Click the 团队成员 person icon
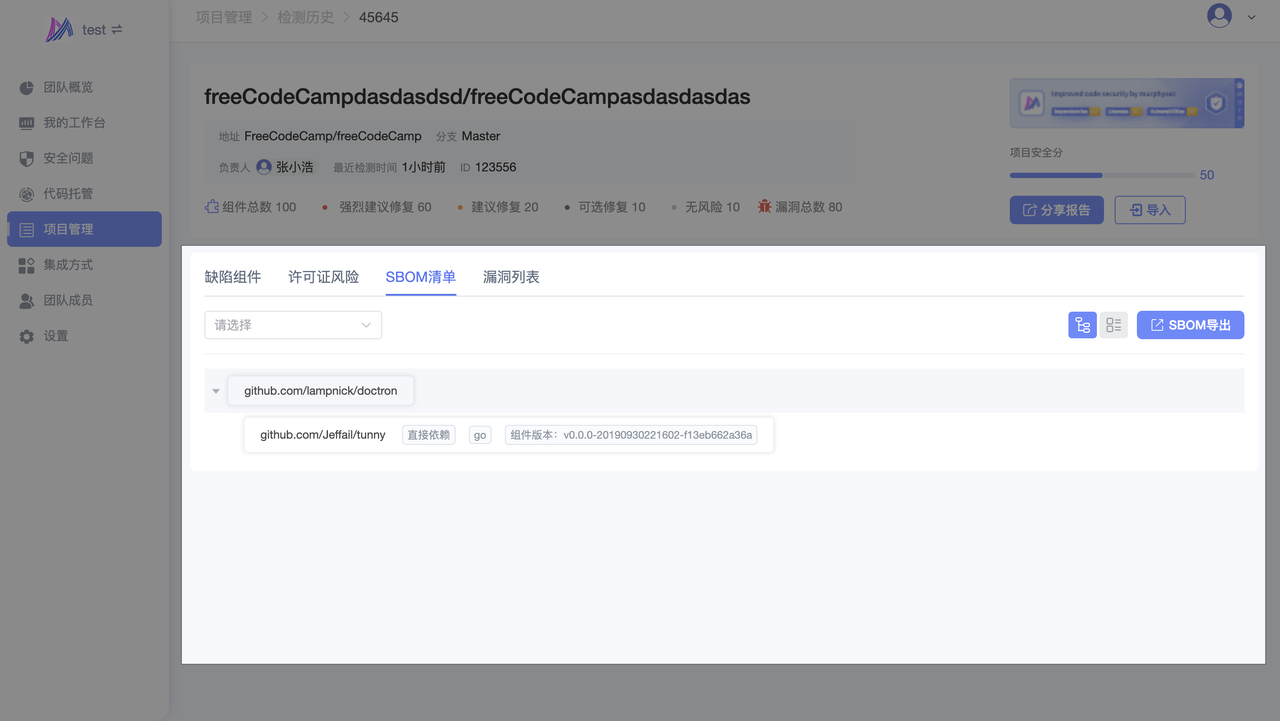Image resolution: width=1280 pixels, height=721 pixels. [x=27, y=301]
